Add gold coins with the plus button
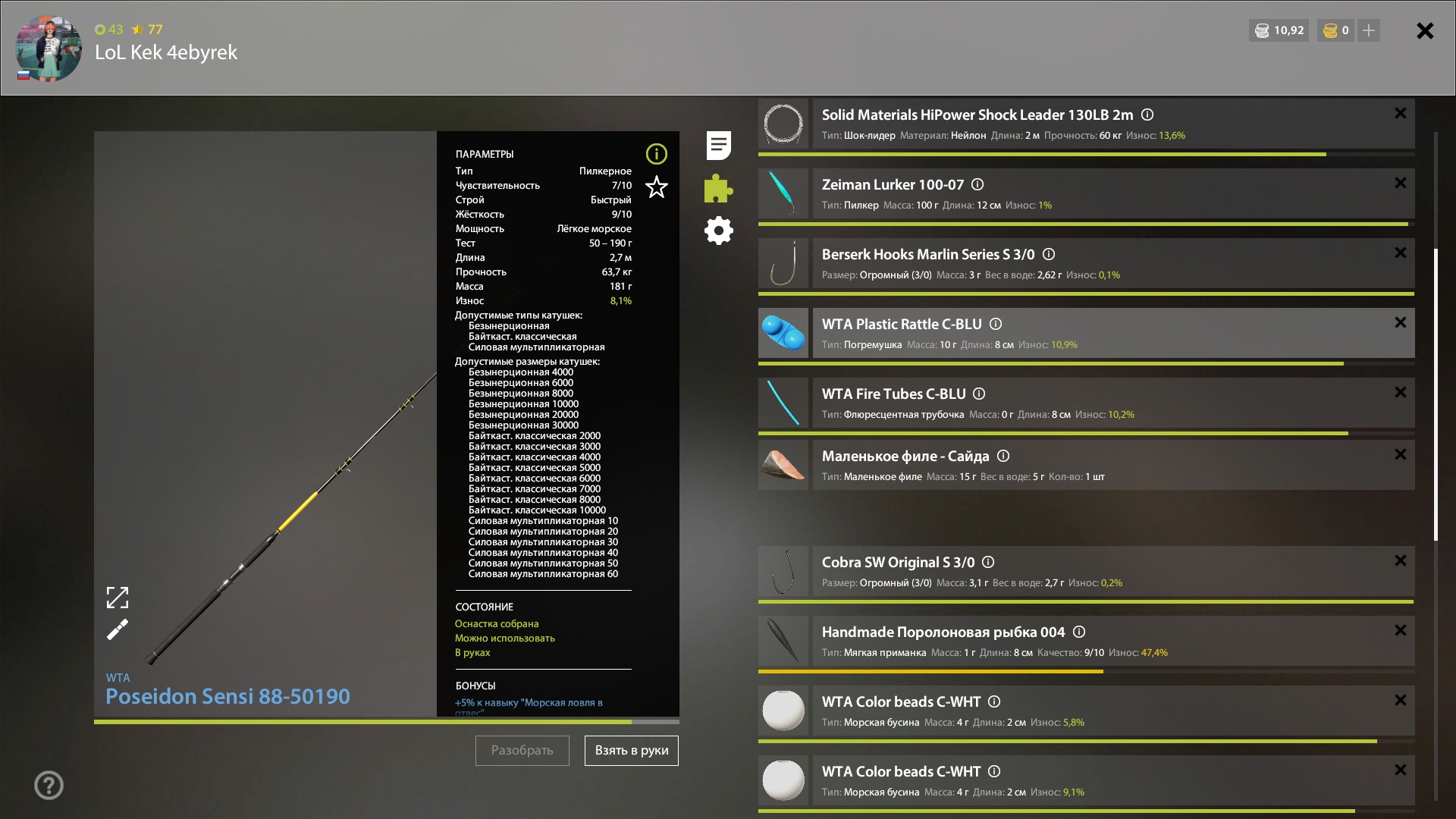Screen dimensions: 1456x819 click(x=1368, y=30)
